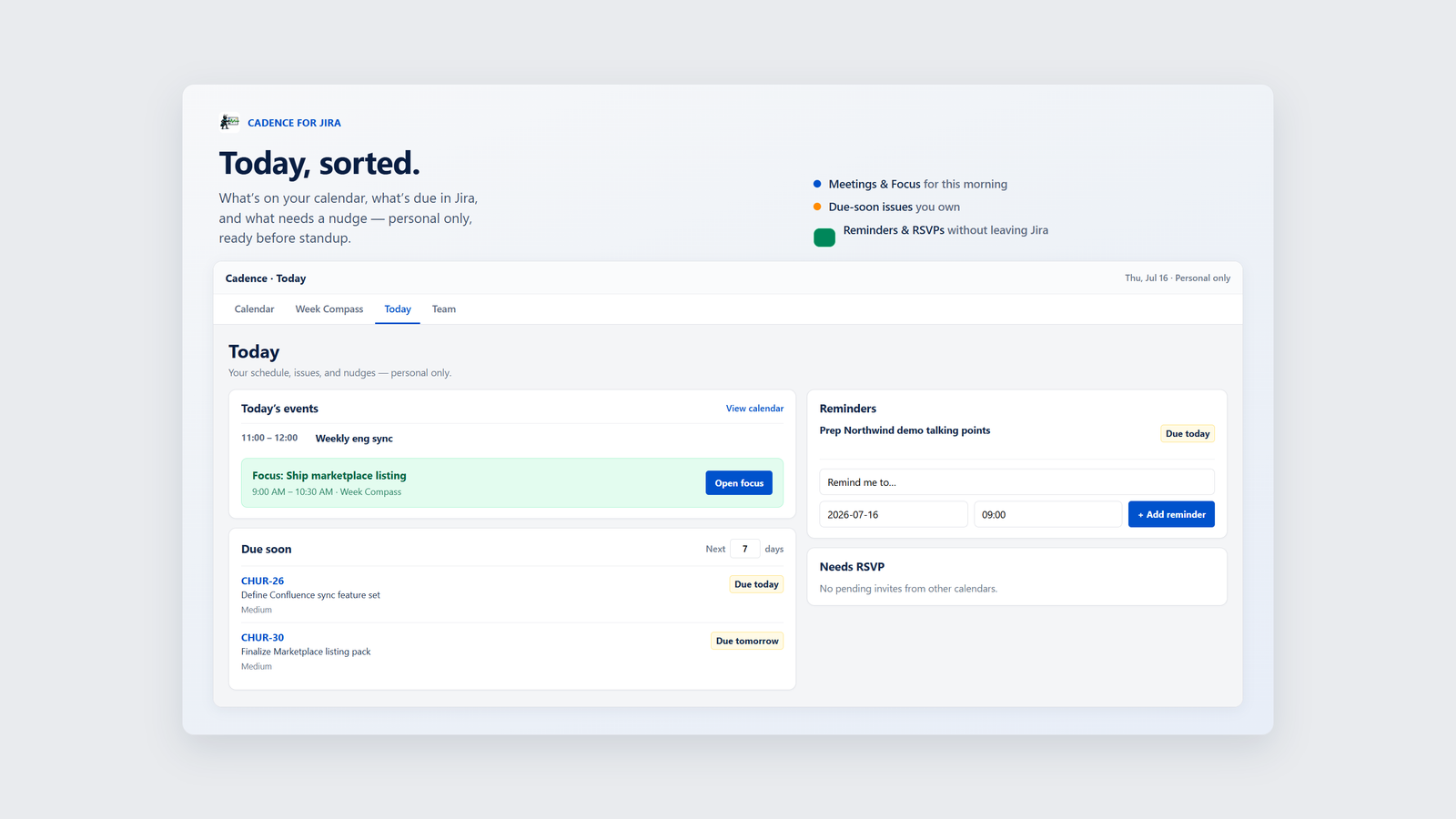The width and height of the screenshot is (1456, 819).
Task: Click the 11:00 – 12:00 event time
Action: [269, 438]
